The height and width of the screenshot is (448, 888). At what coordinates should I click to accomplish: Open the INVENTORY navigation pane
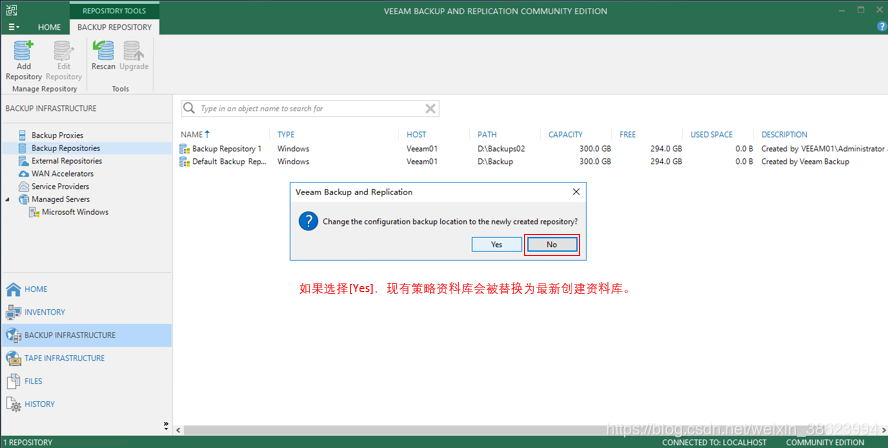86,312
